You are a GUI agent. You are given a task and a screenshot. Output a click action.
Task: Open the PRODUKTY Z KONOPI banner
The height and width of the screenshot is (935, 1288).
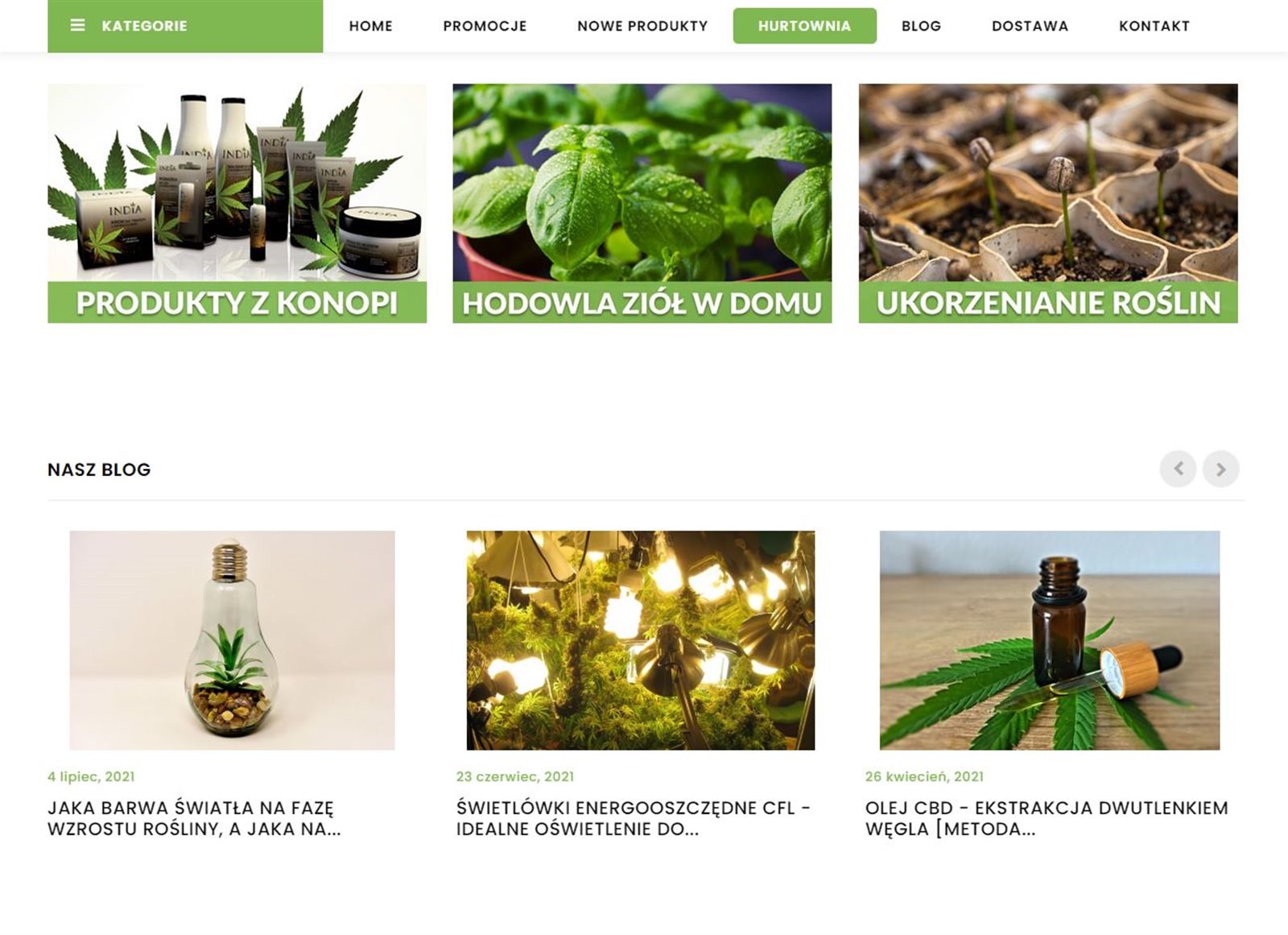[237, 203]
